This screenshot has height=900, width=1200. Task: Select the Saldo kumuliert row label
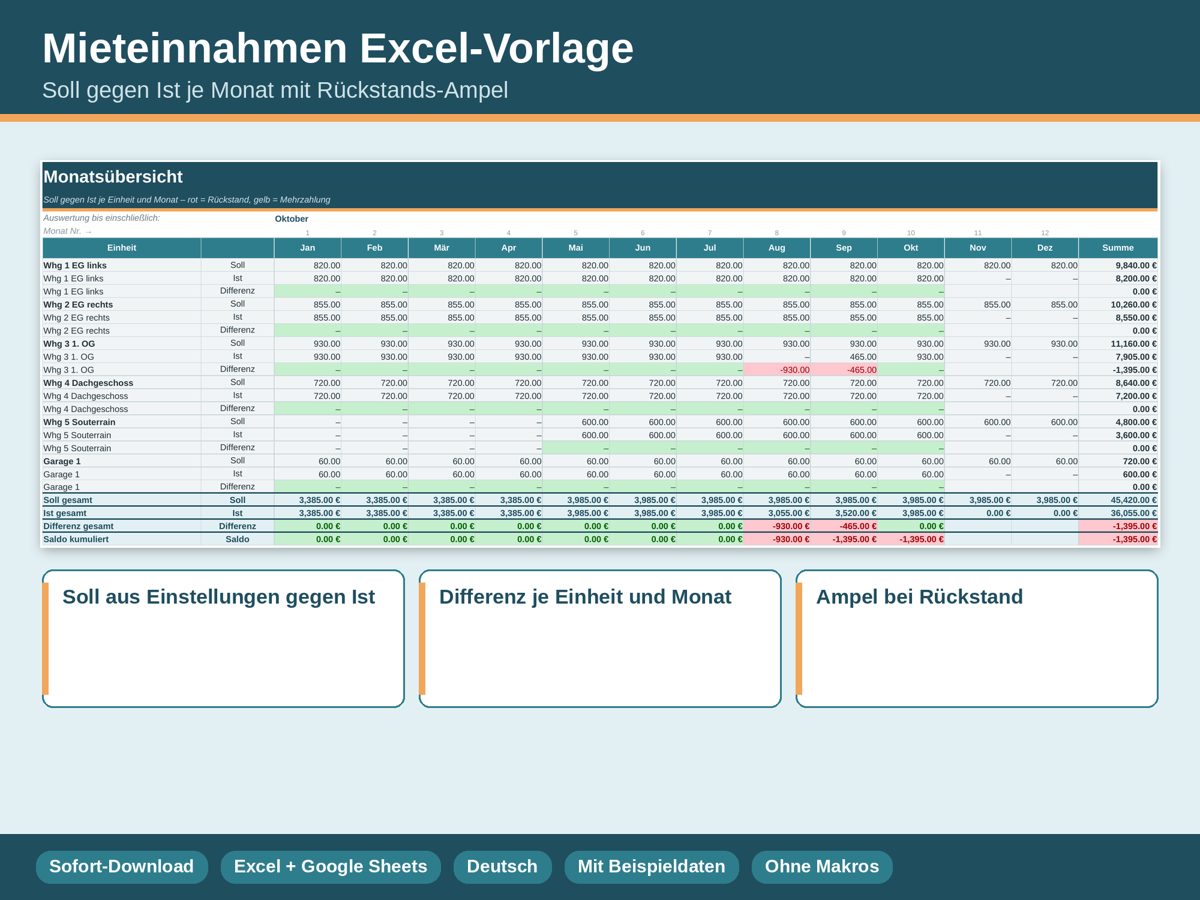[x=76, y=539]
